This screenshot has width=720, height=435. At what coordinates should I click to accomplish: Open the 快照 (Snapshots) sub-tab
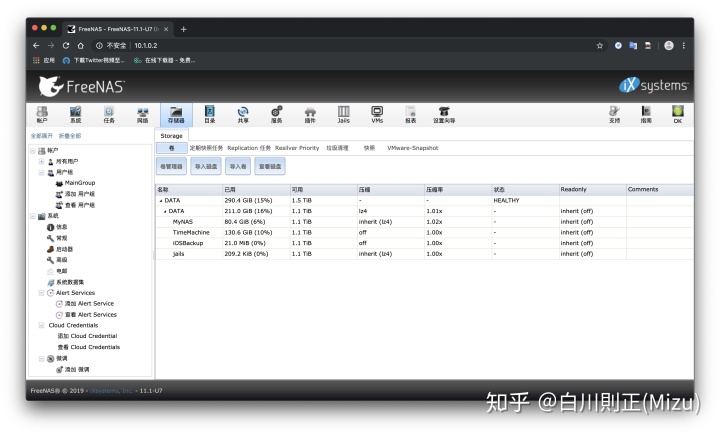point(369,148)
